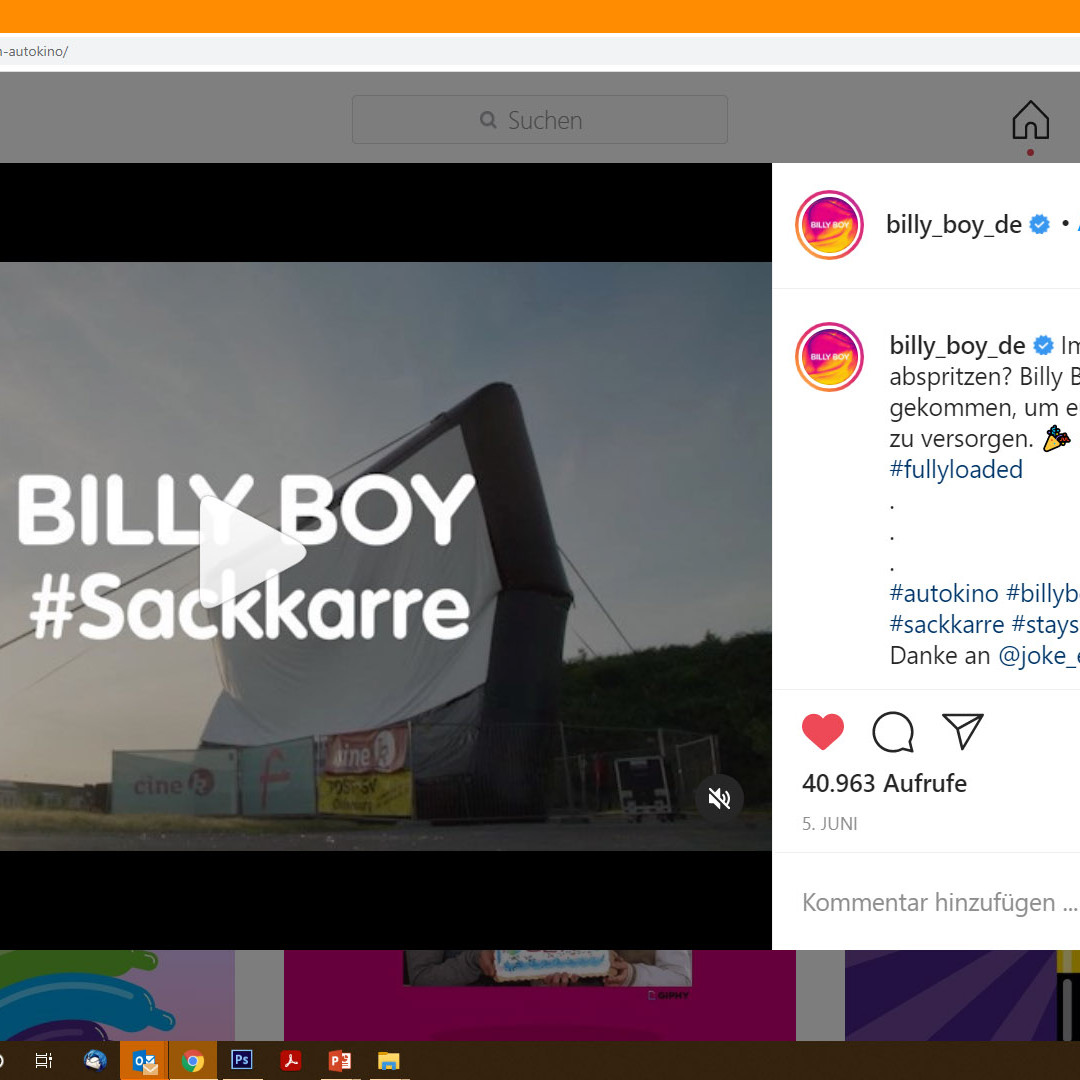Open Photoshop from the taskbar
Viewport: 1080px width, 1080px height.
coord(242,1060)
